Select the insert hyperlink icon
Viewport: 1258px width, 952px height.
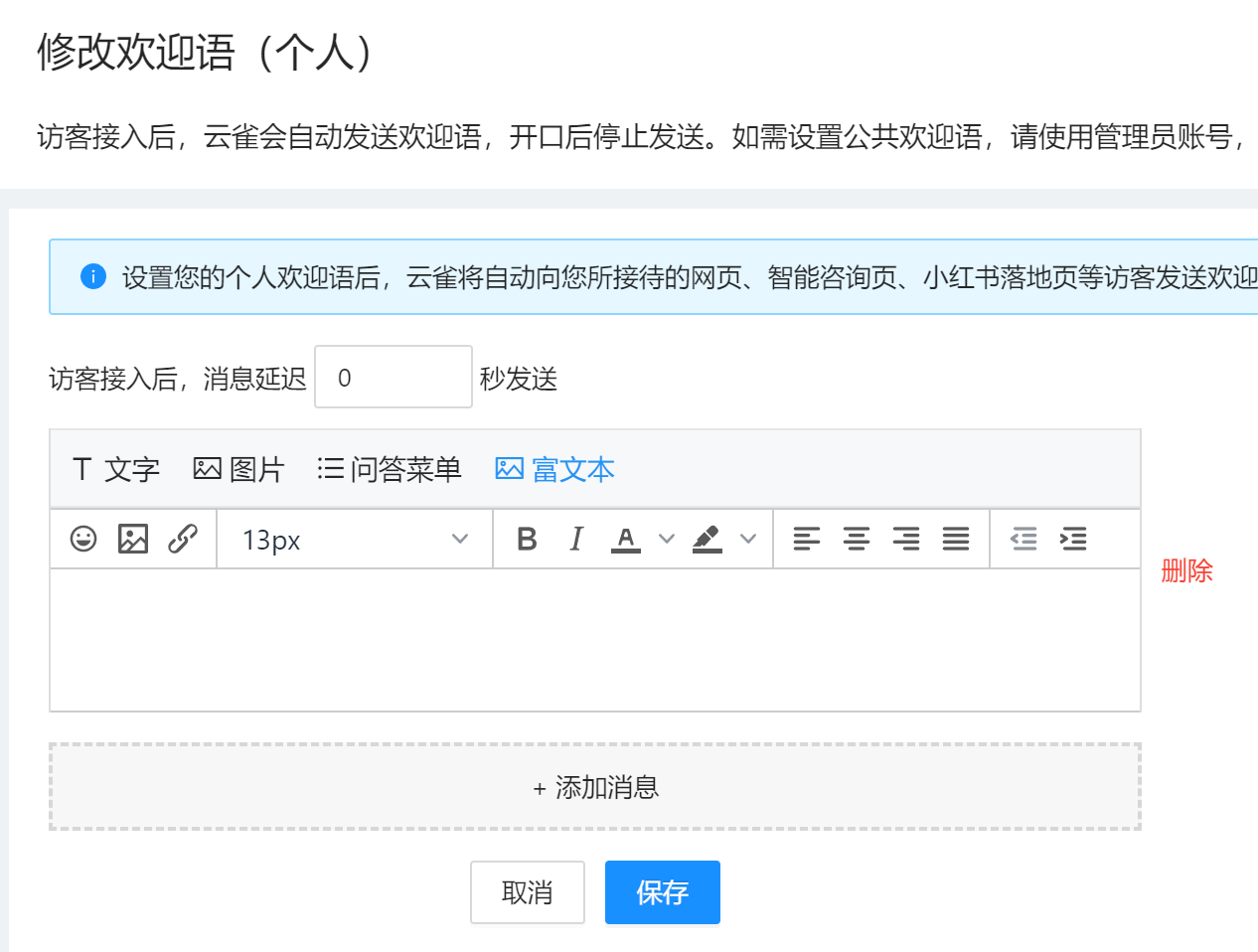[x=184, y=539]
